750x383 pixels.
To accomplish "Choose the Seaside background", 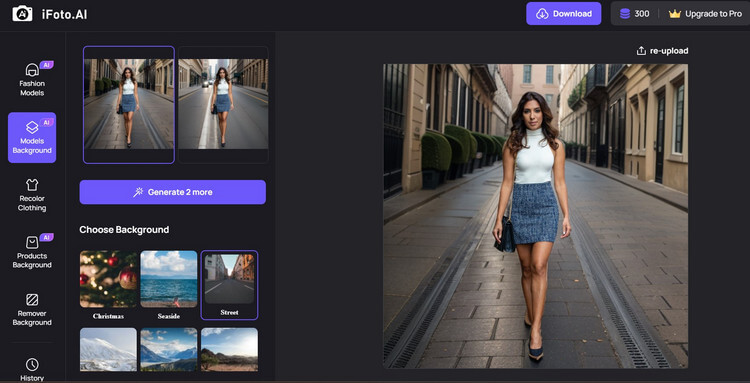I will [x=169, y=285].
